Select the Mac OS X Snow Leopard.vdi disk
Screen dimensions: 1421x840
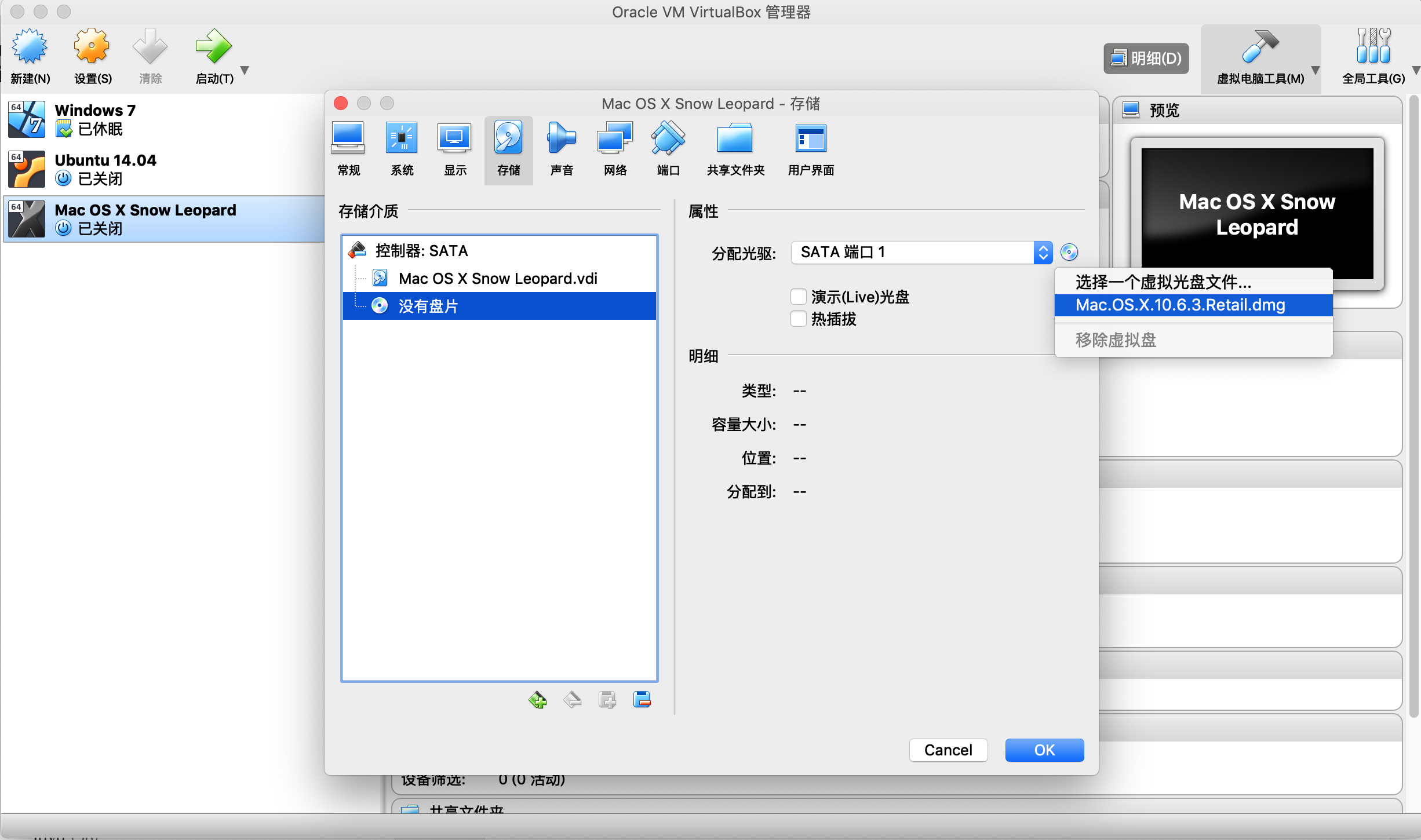(500, 278)
